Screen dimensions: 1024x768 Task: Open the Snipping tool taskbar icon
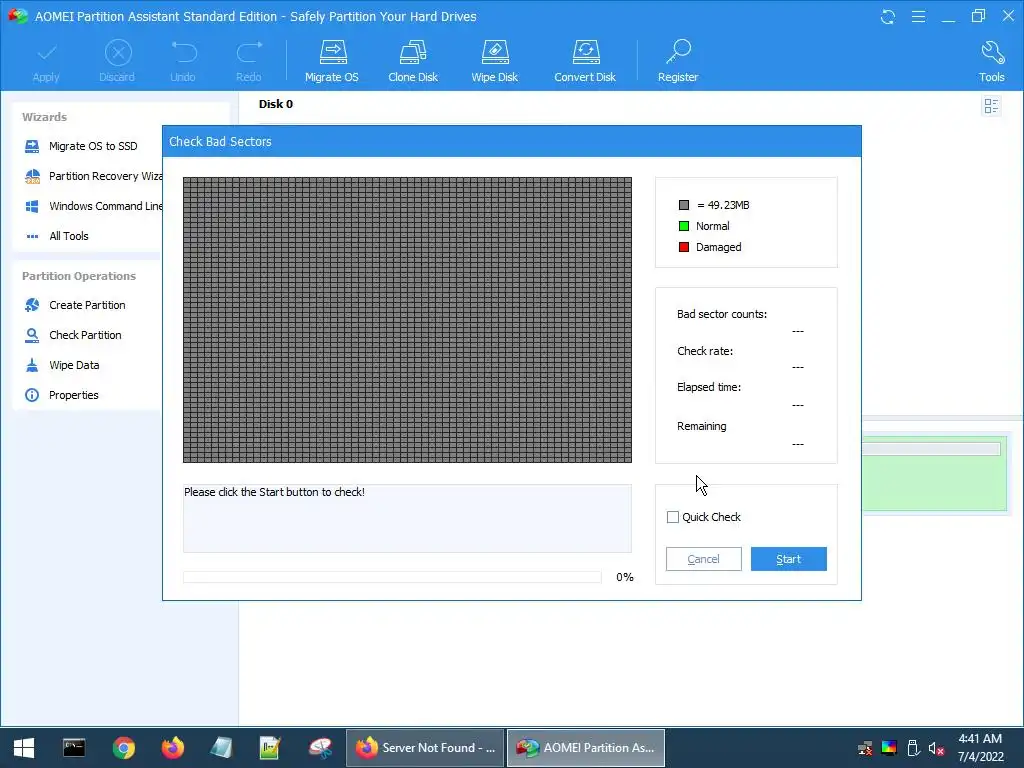point(320,748)
